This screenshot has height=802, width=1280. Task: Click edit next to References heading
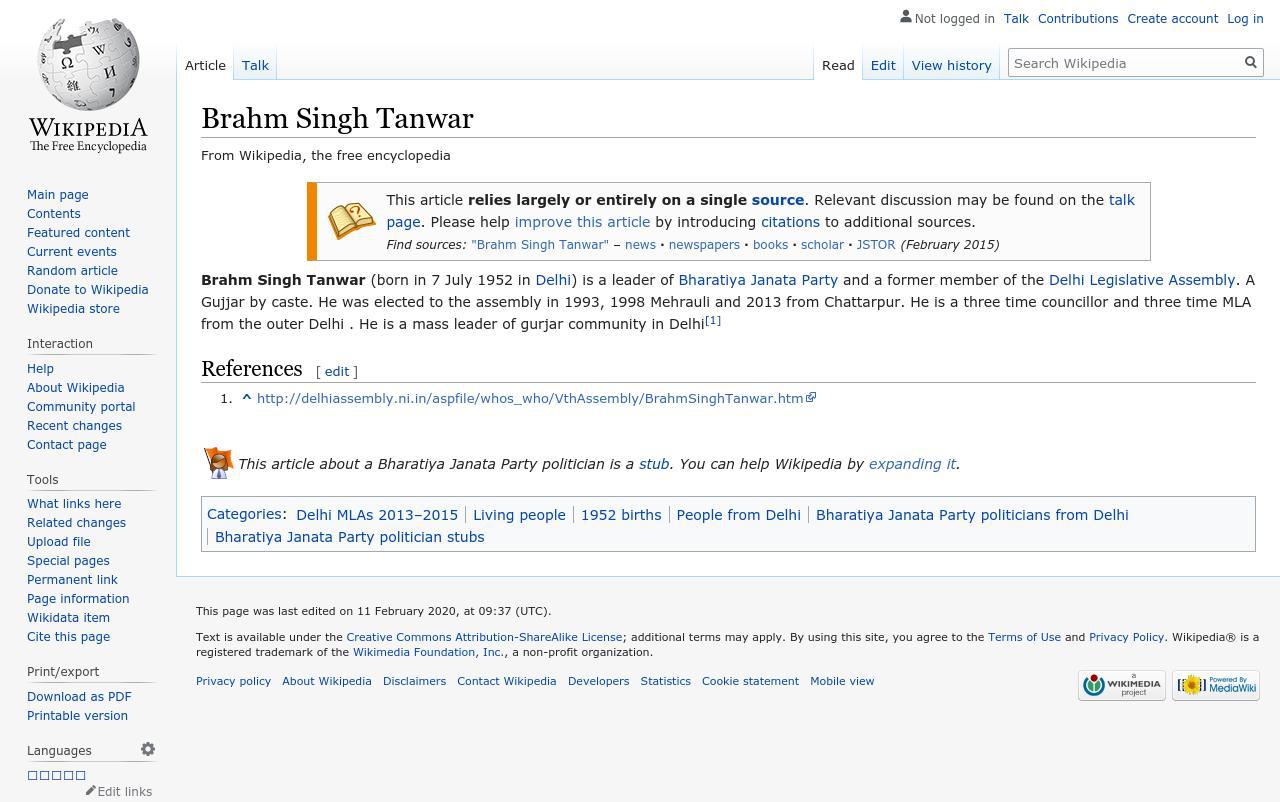(336, 371)
